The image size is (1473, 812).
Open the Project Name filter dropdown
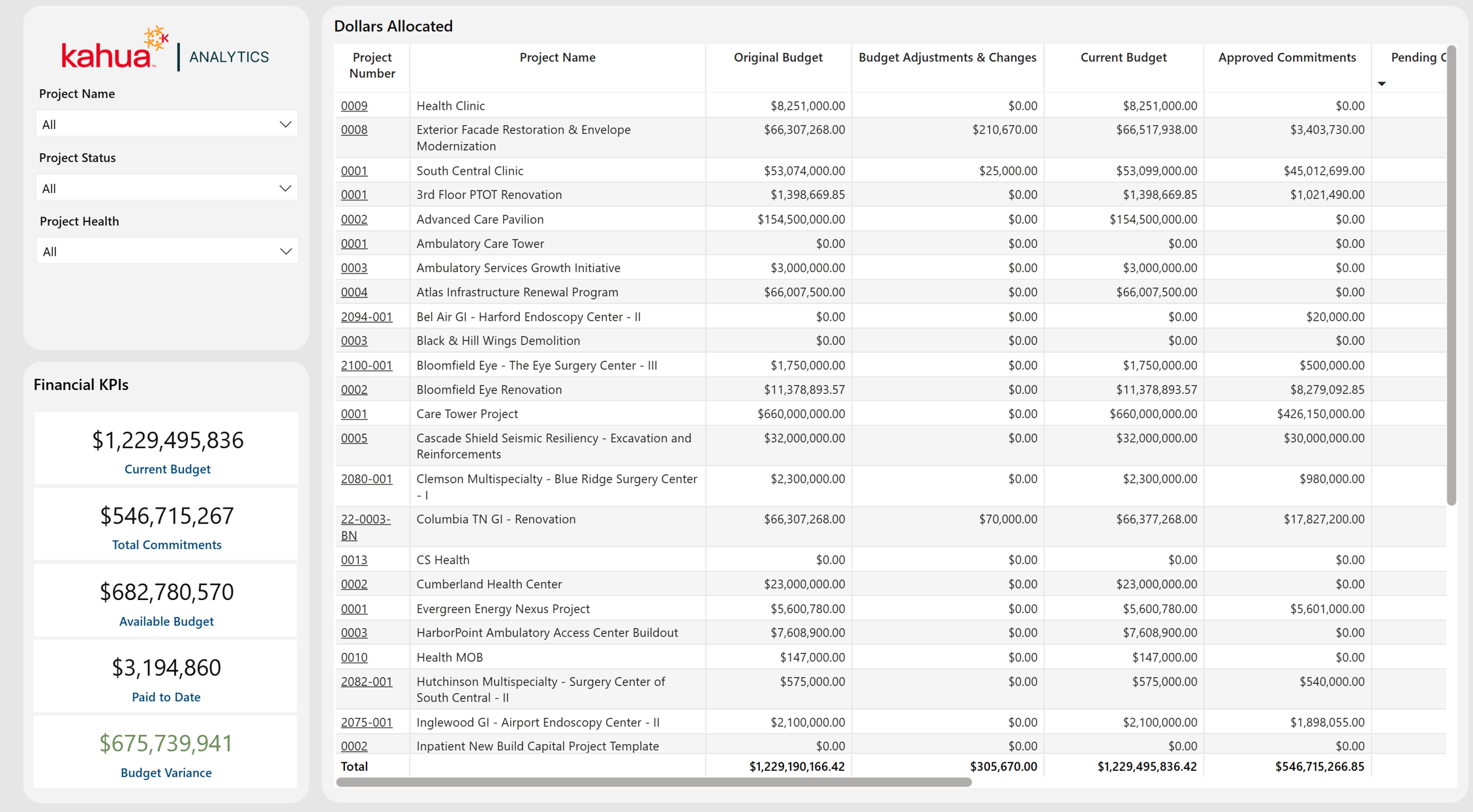(167, 124)
